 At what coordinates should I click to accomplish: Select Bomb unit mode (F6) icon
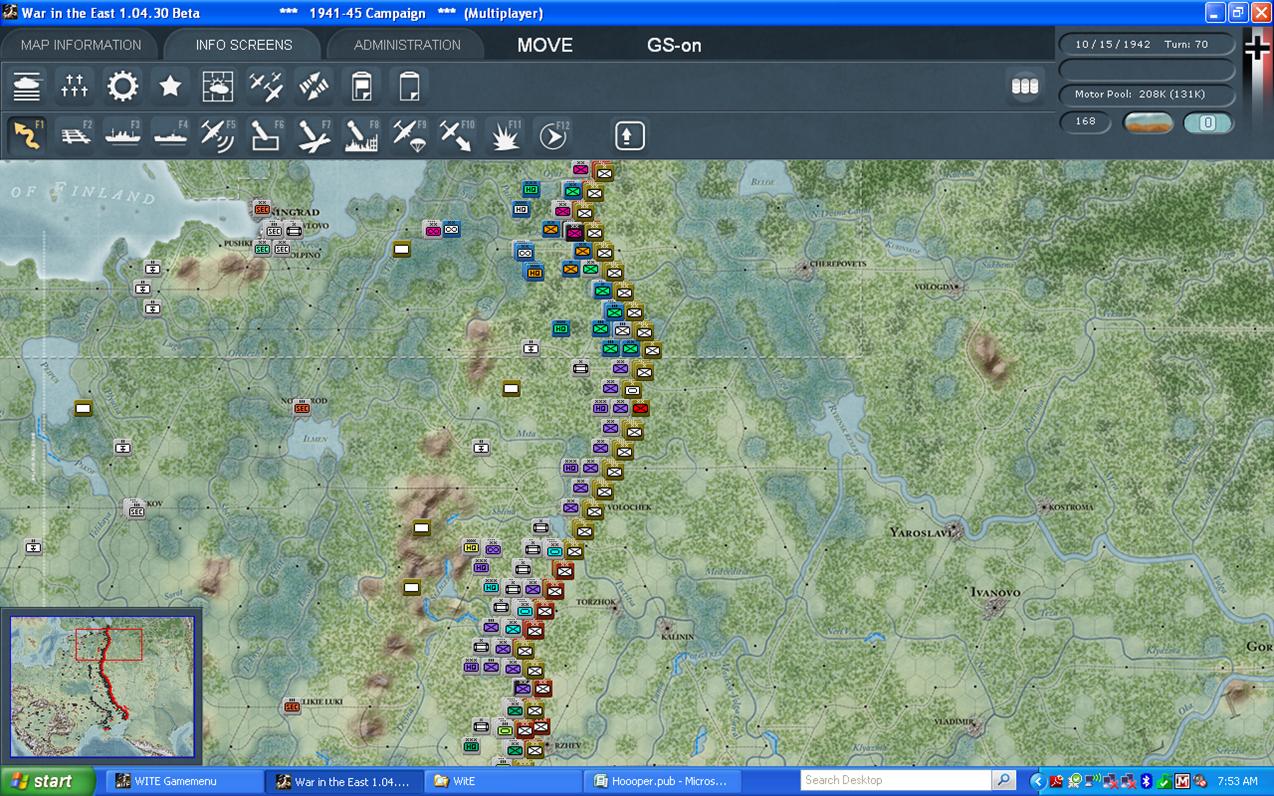pos(266,135)
